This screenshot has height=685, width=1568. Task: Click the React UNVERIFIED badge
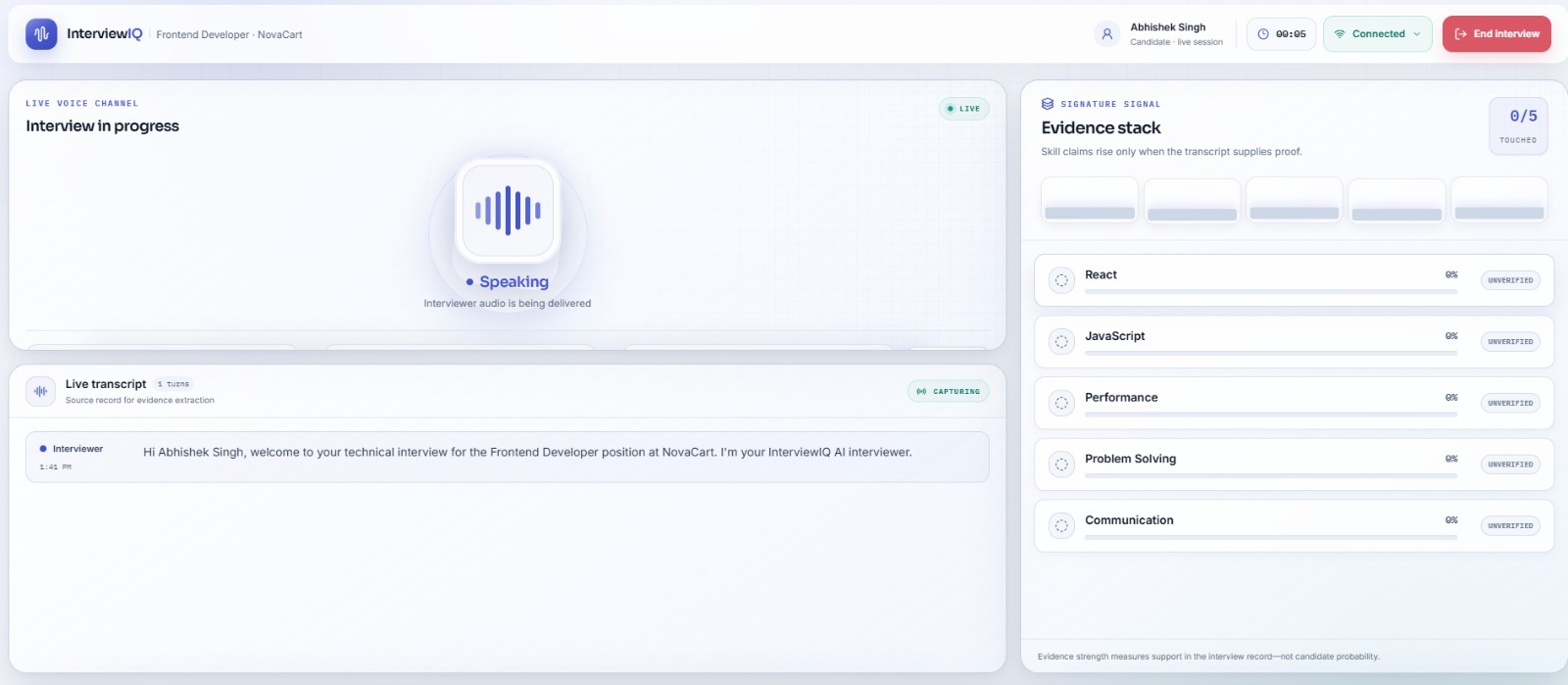click(1510, 280)
